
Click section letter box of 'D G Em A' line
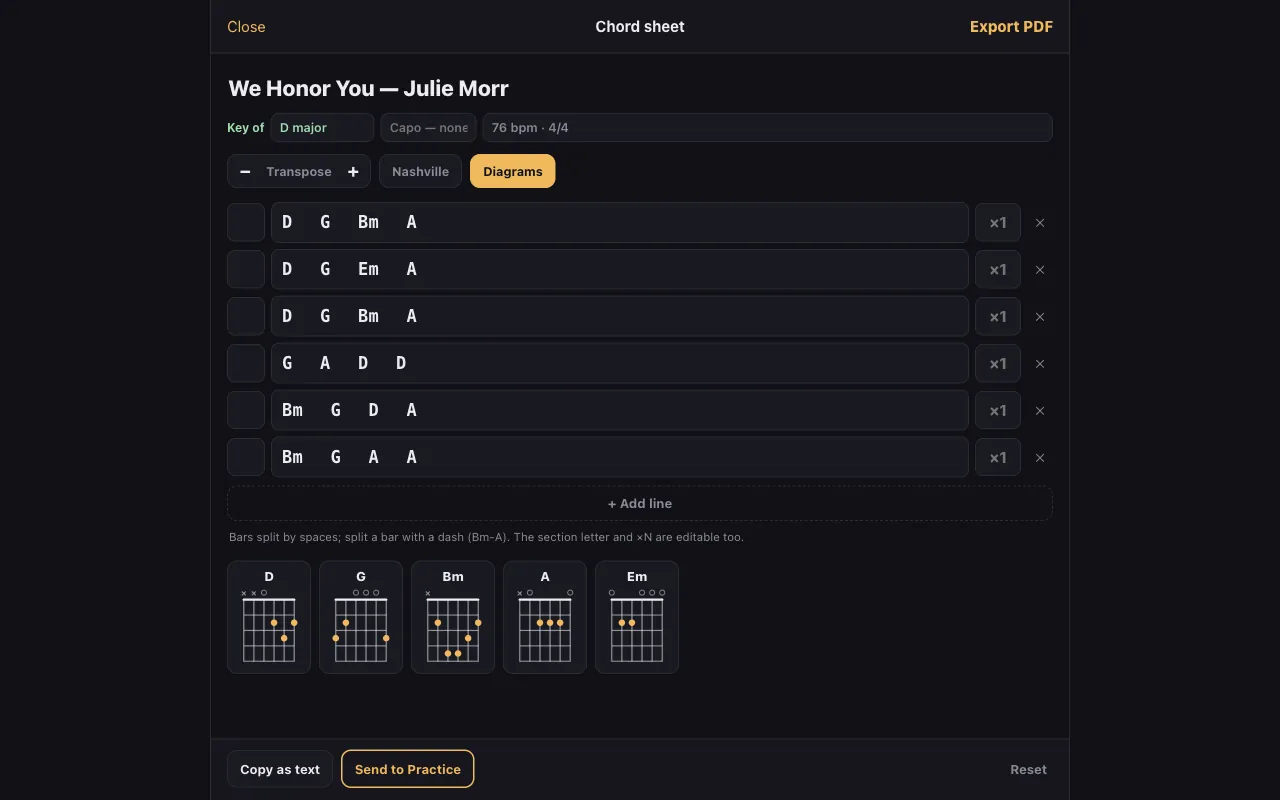coord(246,270)
